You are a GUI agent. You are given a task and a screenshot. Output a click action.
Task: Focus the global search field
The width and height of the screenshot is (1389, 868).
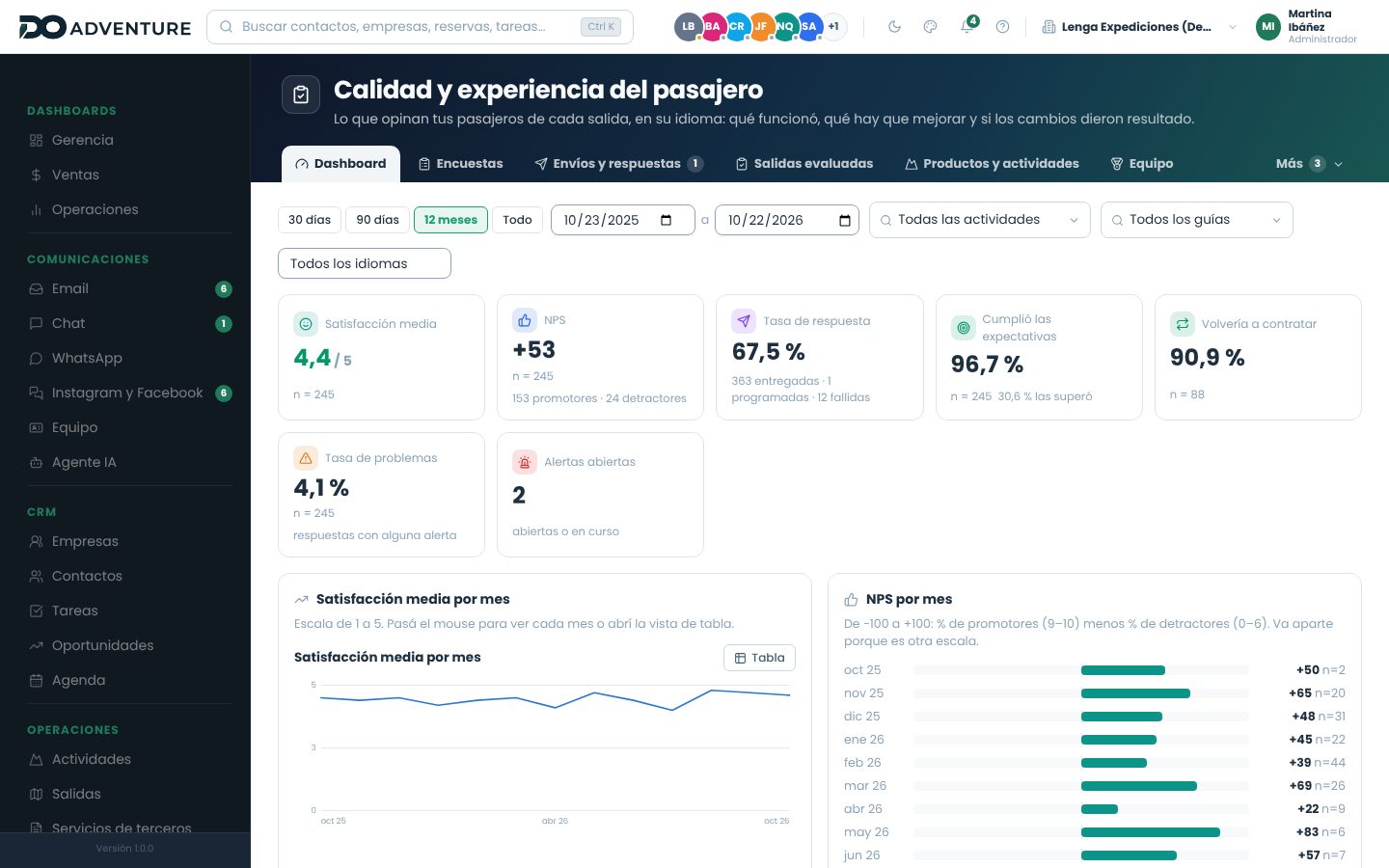point(420,27)
